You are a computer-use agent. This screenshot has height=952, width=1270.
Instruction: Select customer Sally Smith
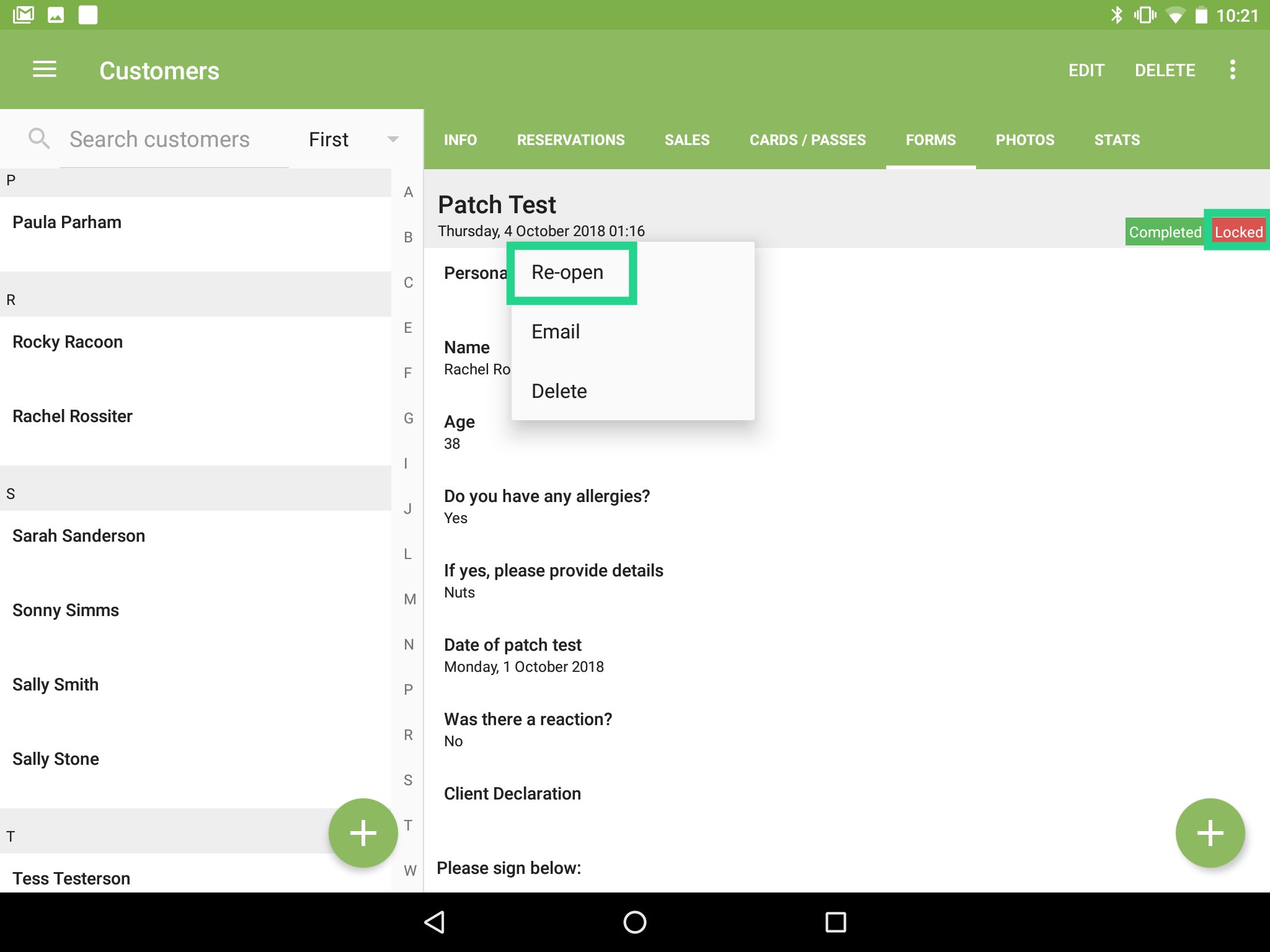click(x=195, y=696)
